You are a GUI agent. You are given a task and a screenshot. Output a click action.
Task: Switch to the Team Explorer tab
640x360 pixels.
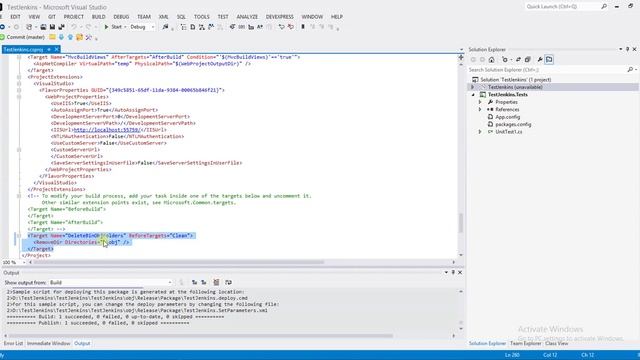525,344
